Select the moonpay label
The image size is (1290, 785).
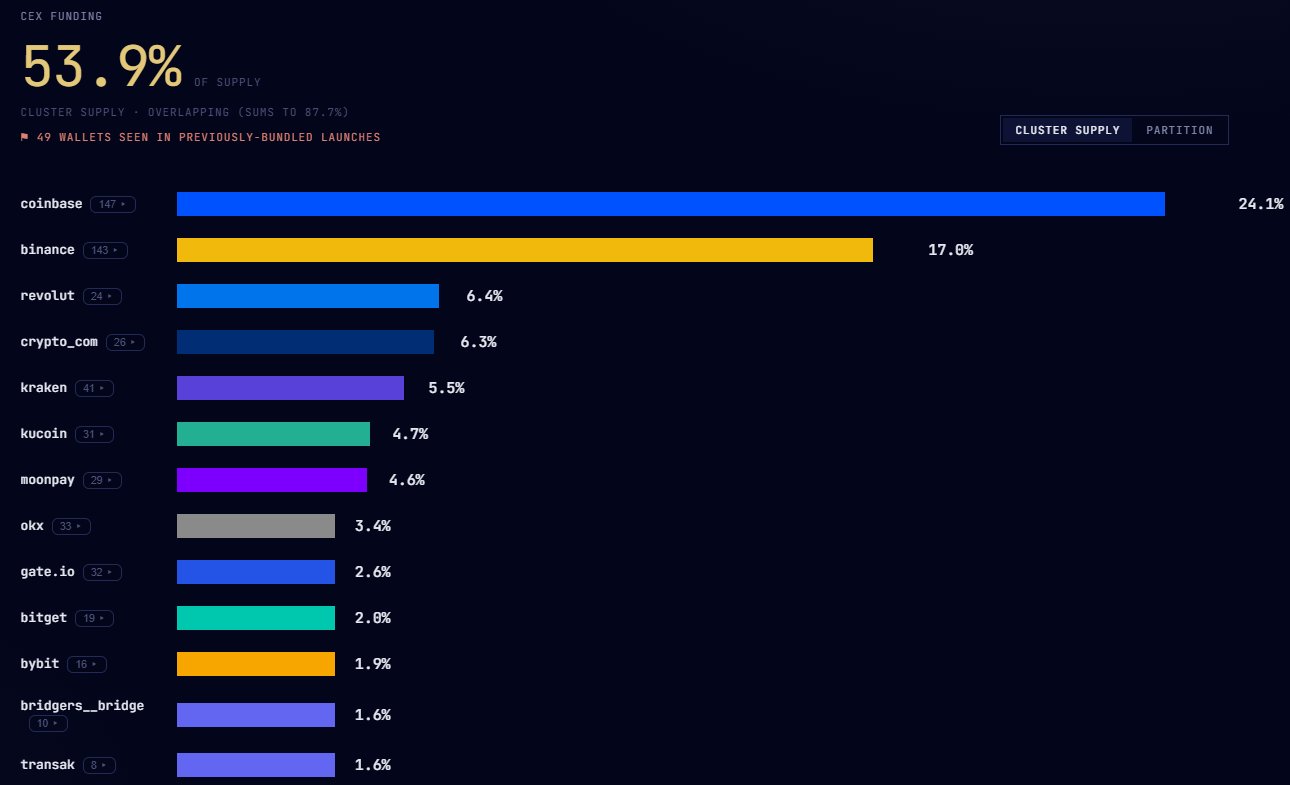[x=48, y=480]
